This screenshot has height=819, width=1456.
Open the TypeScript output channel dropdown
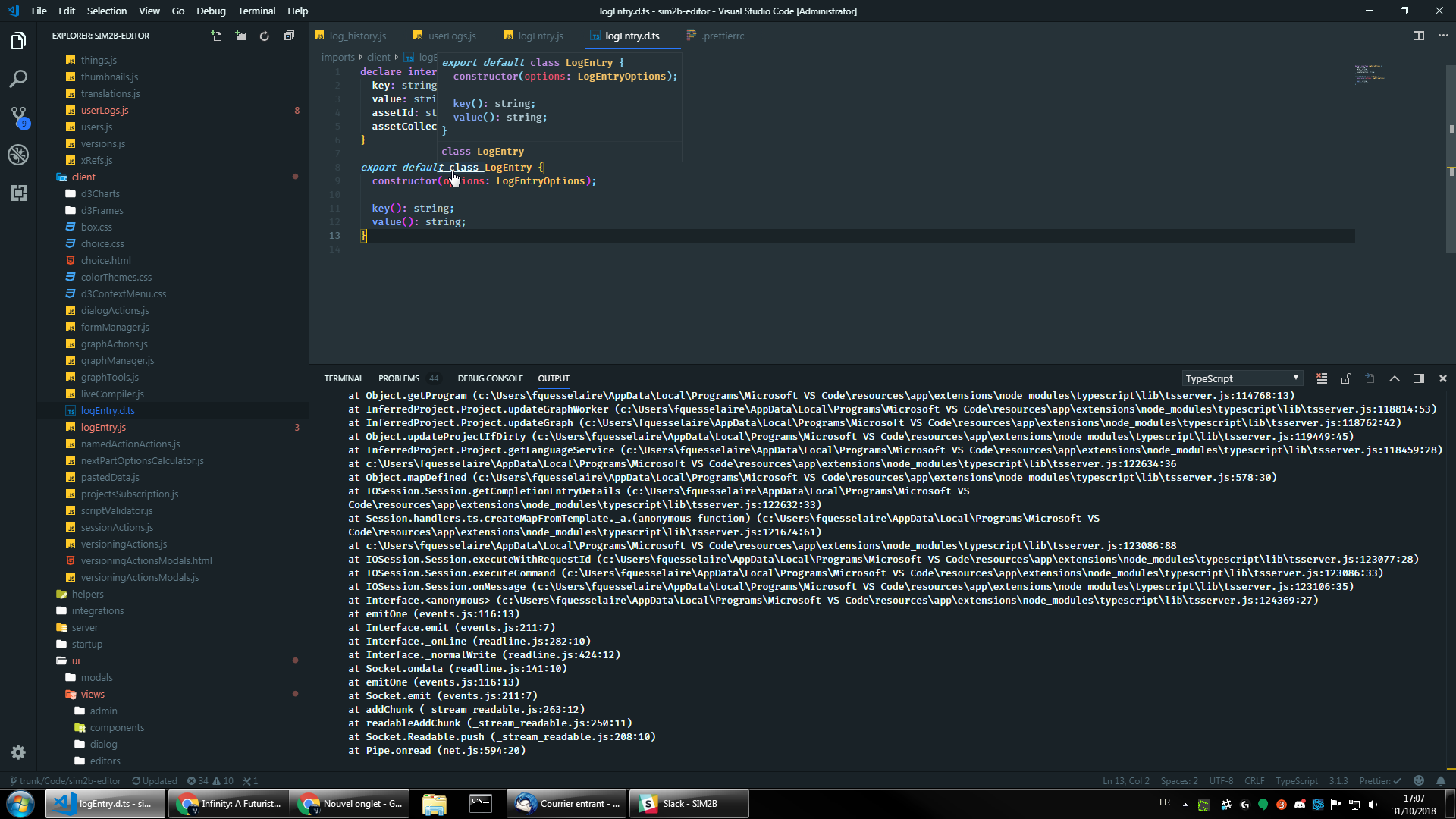(1241, 378)
